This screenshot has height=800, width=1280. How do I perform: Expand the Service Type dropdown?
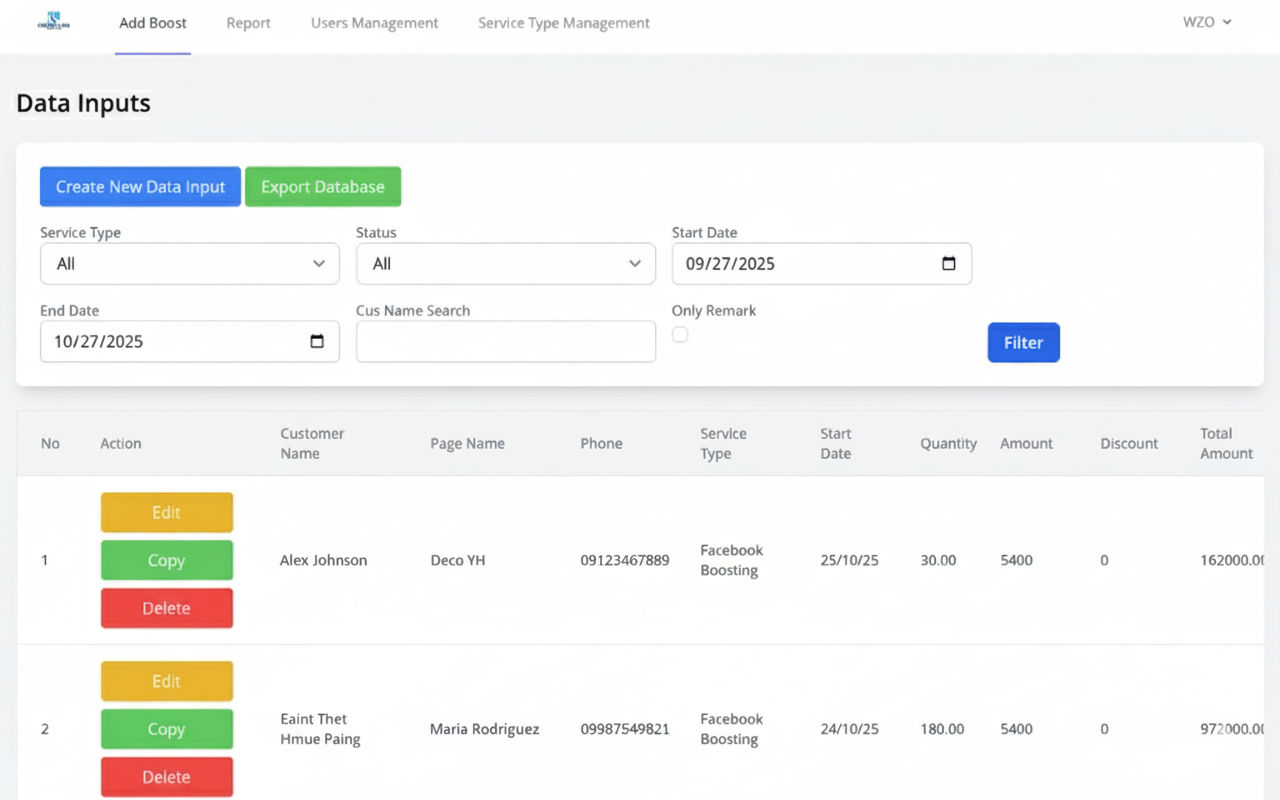[x=189, y=264]
